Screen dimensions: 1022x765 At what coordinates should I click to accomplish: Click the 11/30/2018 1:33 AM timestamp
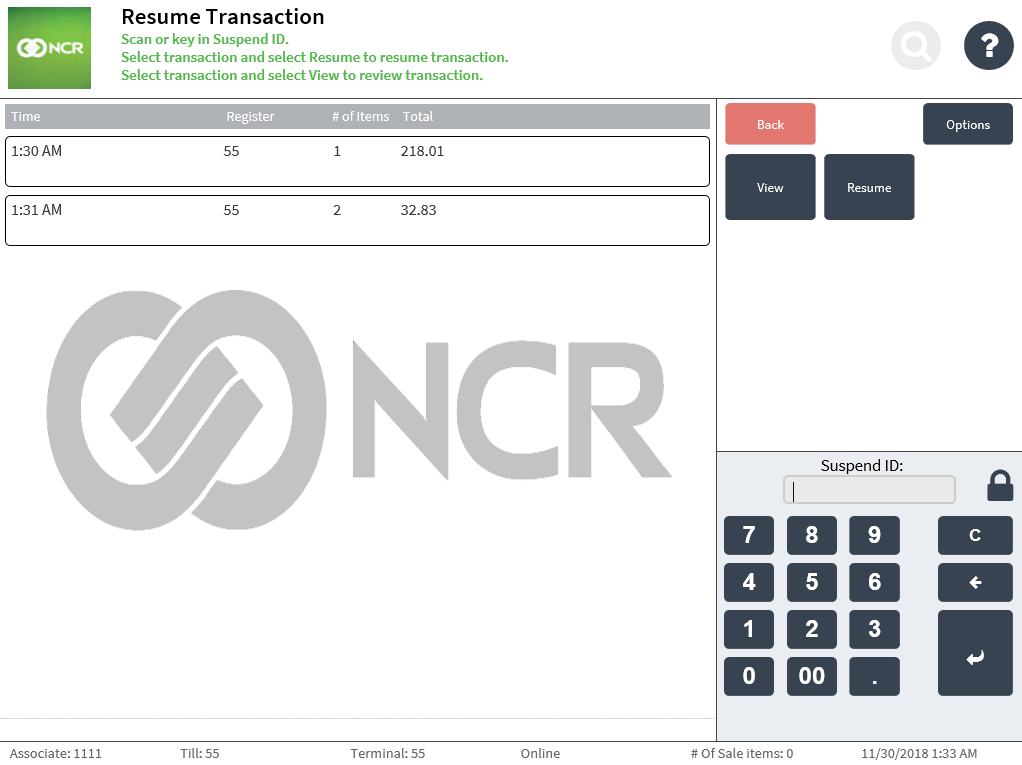(x=919, y=753)
